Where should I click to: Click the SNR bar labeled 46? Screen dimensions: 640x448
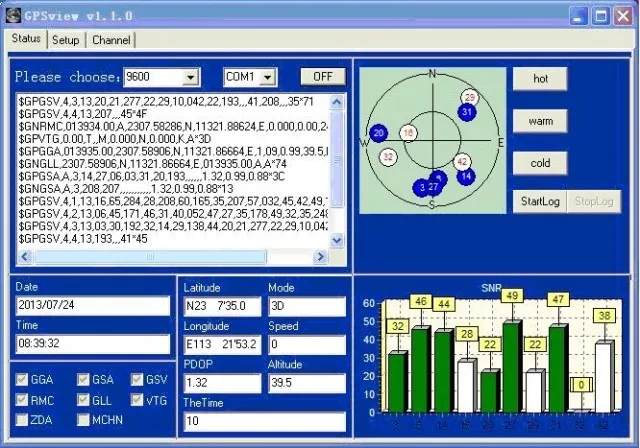420,369
